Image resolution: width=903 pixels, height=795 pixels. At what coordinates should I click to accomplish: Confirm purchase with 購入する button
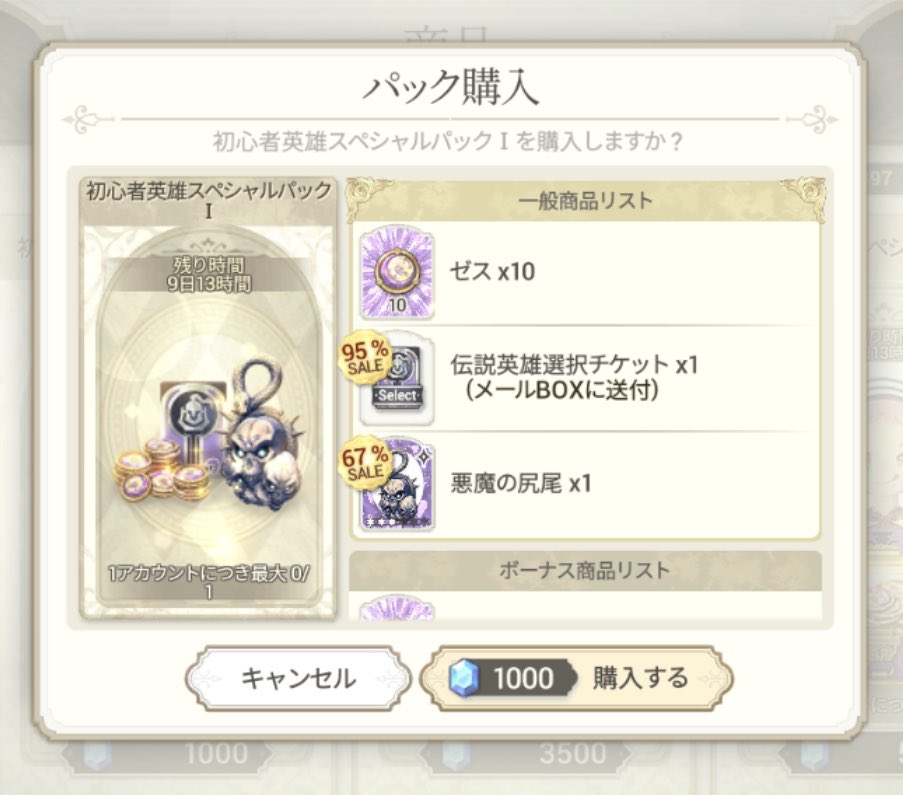pos(576,678)
